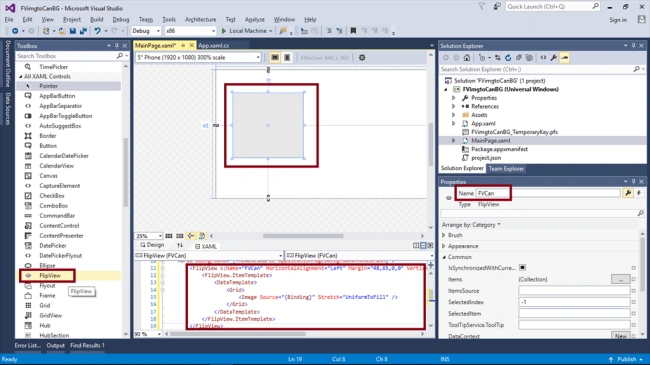Expand the Brush property category

click(444, 235)
